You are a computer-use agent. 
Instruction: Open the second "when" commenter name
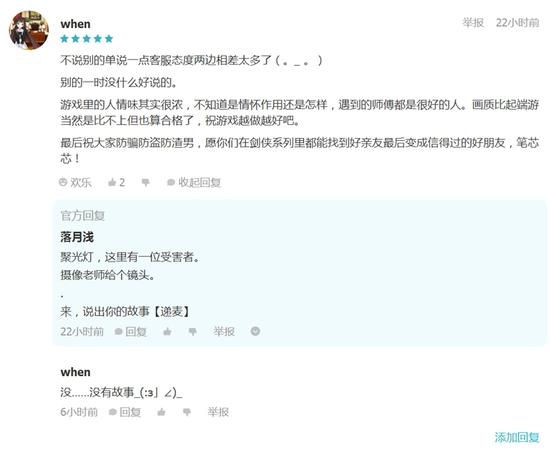(75, 372)
